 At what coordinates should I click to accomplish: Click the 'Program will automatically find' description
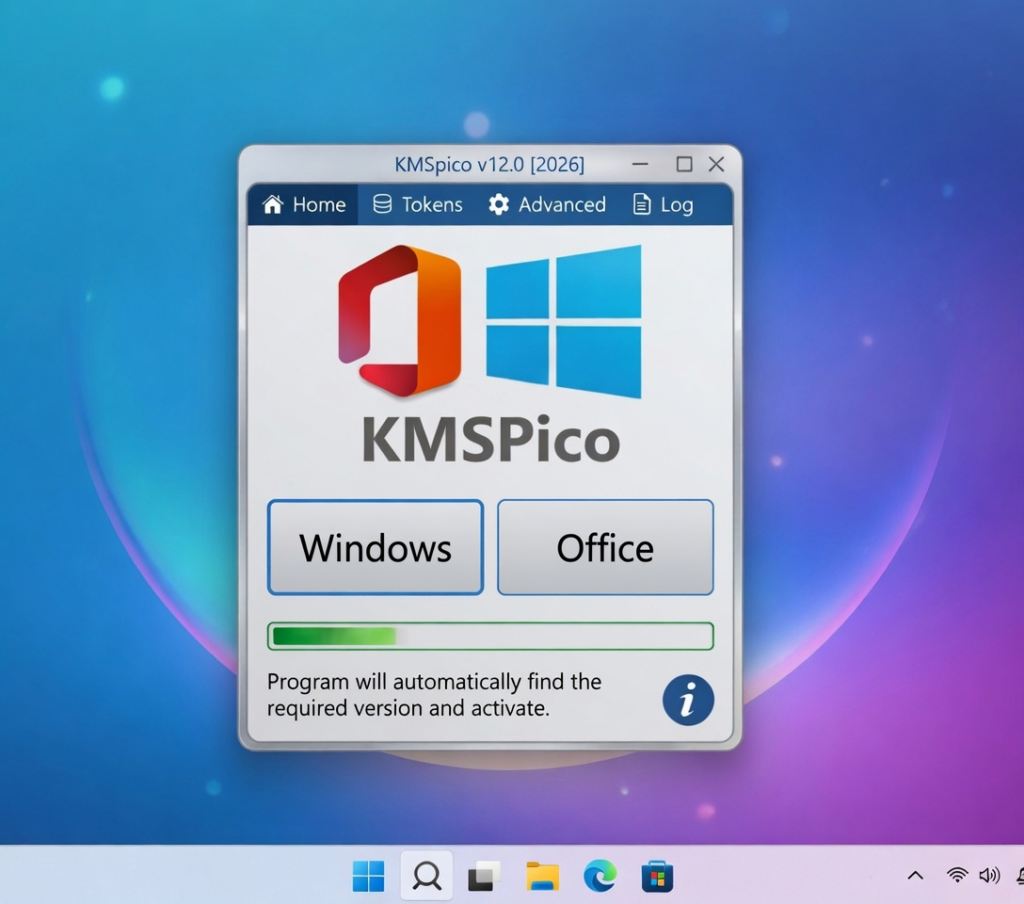pyautogui.click(x=434, y=695)
